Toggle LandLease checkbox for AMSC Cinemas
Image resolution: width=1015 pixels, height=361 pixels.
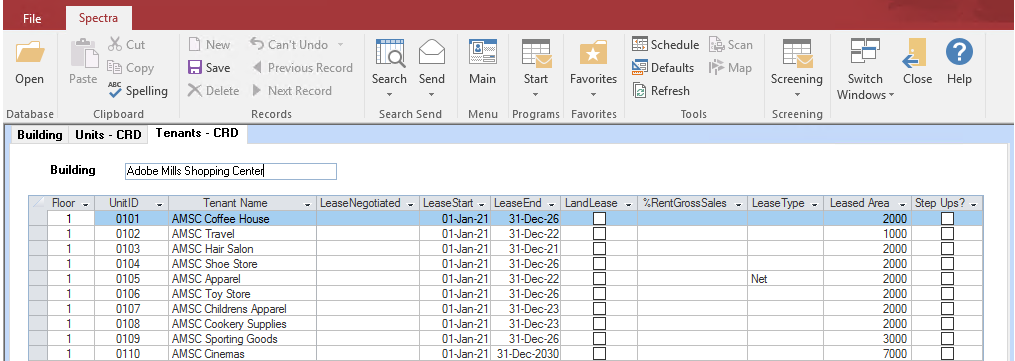click(599, 353)
